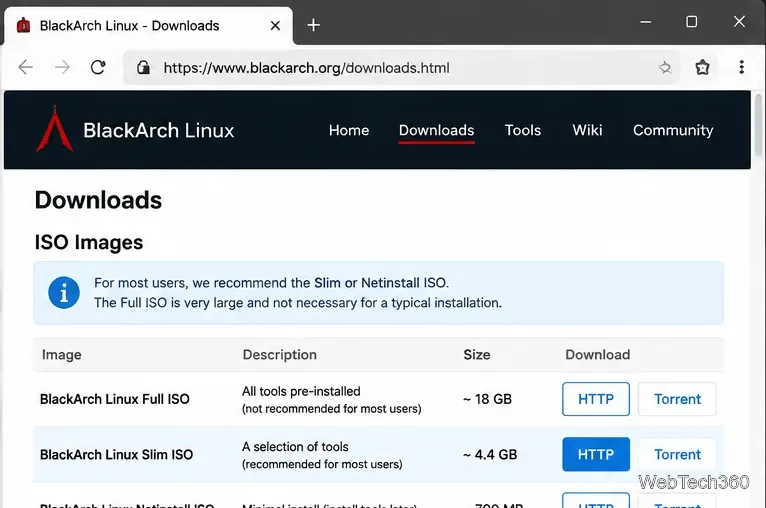Viewport: 766px width, 508px height.
Task: Click 'A selection of tools' description
Action: (x=295, y=447)
